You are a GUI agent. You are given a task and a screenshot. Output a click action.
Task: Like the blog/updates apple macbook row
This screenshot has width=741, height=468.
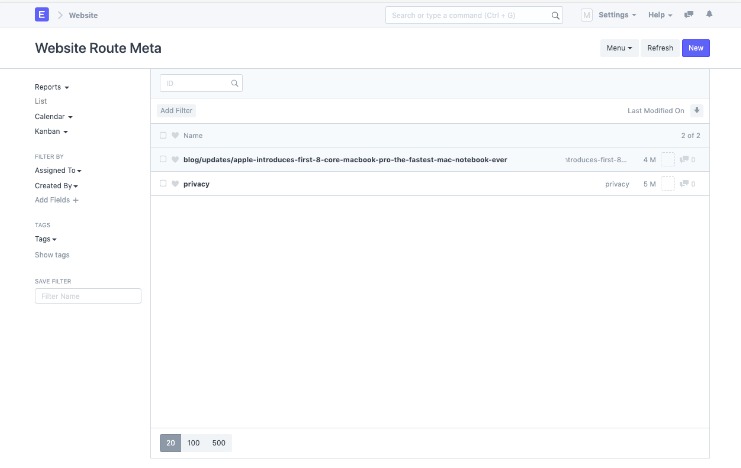pyautogui.click(x=175, y=160)
